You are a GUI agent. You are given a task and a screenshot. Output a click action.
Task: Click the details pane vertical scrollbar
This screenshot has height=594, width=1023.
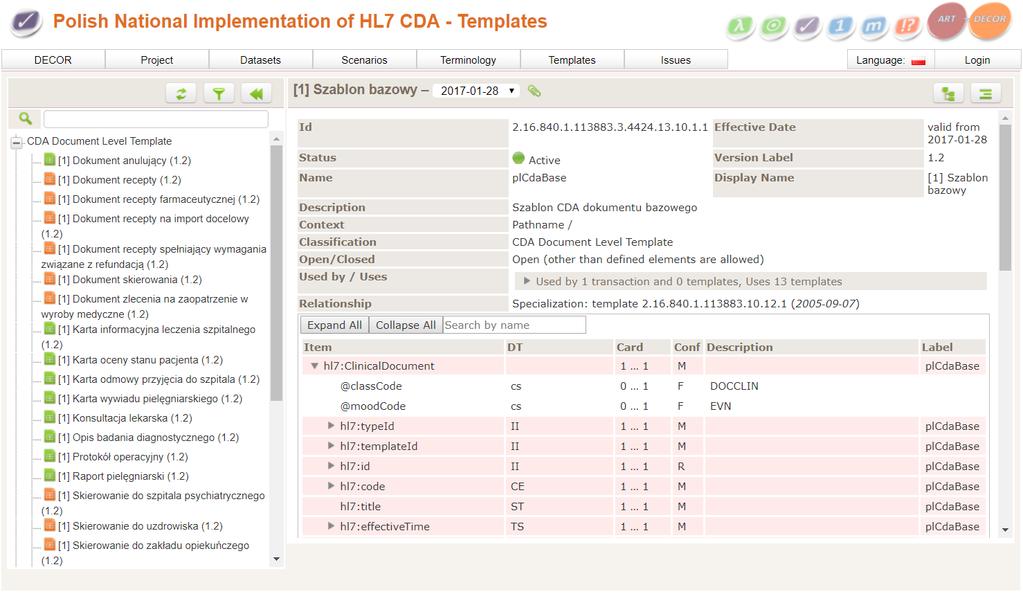[x=1005, y=196]
